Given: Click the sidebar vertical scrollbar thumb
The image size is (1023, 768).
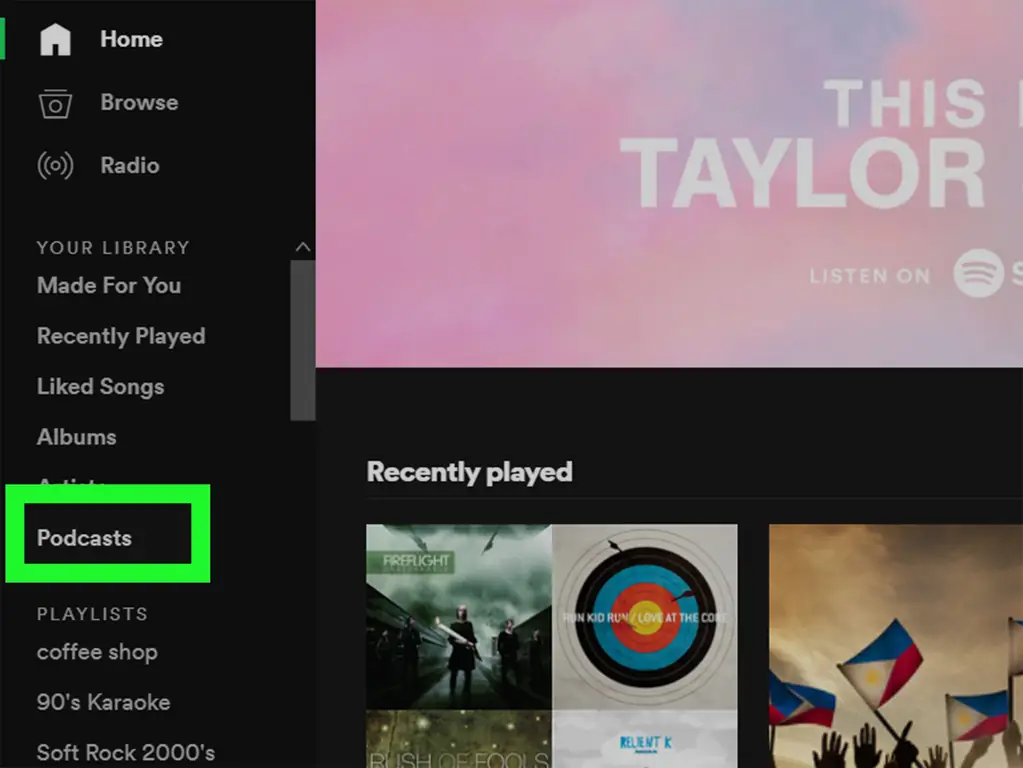Looking at the screenshot, I should coord(303,341).
